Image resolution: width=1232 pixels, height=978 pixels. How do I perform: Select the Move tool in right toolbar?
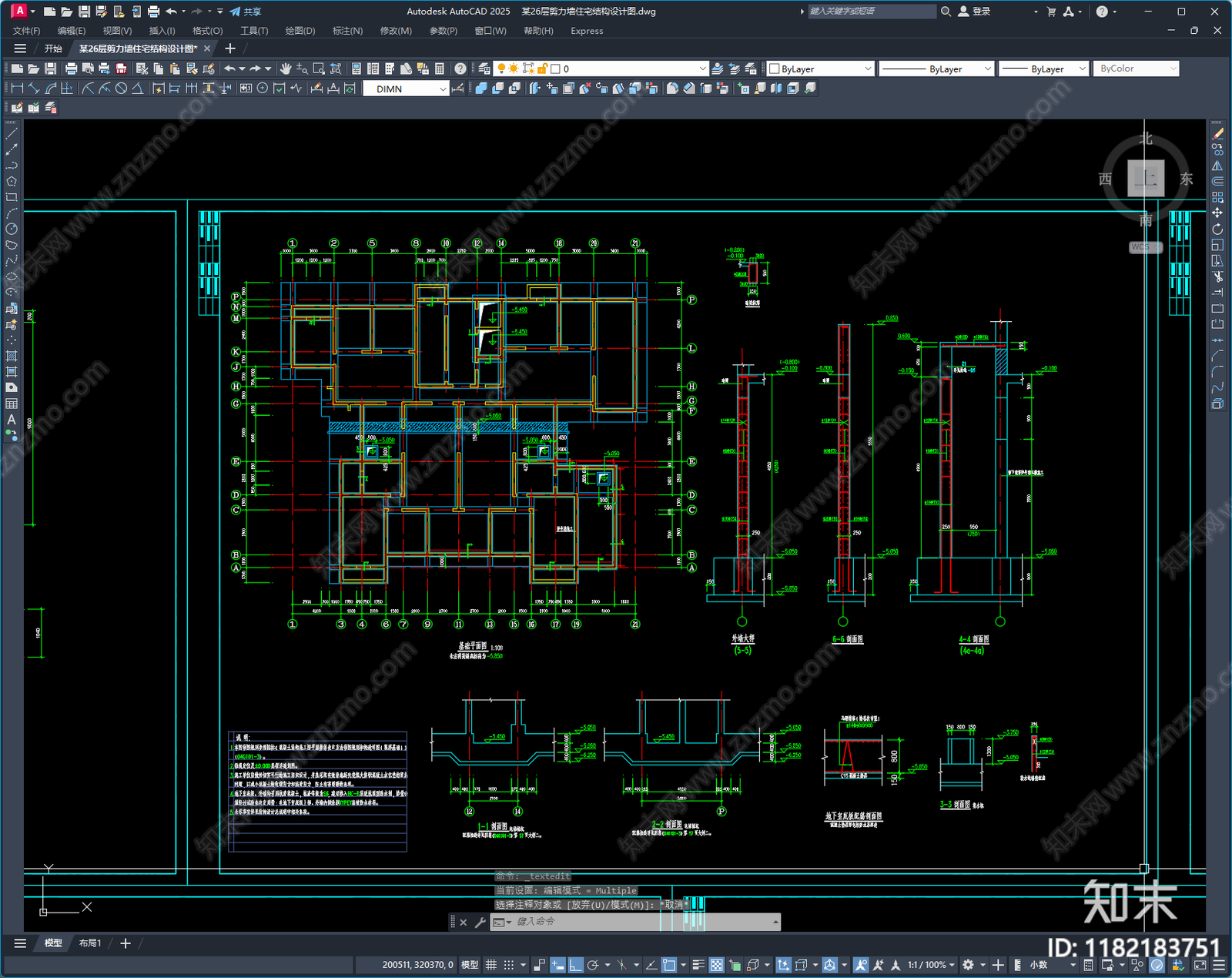pyautogui.click(x=1217, y=213)
